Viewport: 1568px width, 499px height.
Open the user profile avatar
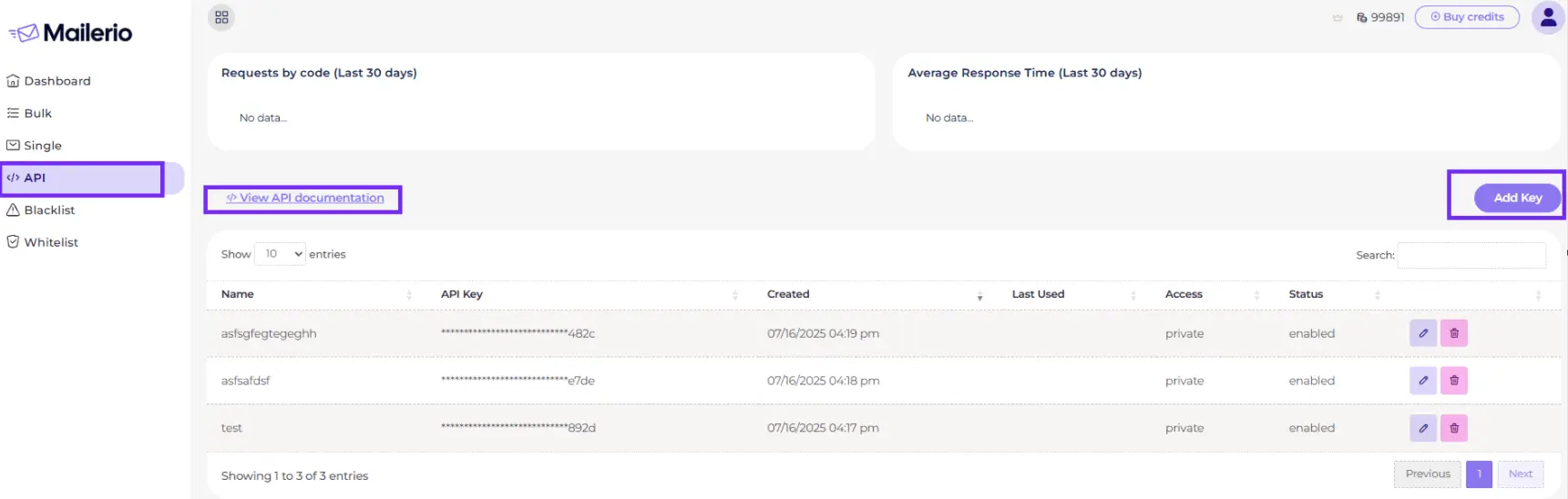[x=1547, y=17]
